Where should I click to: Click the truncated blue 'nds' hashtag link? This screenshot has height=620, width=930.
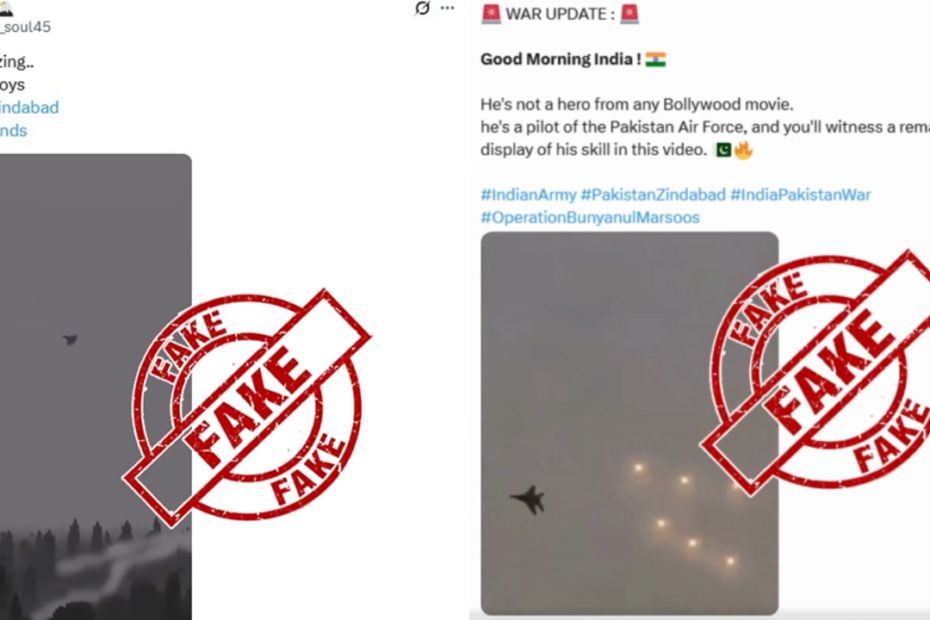[x=14, y=131]
